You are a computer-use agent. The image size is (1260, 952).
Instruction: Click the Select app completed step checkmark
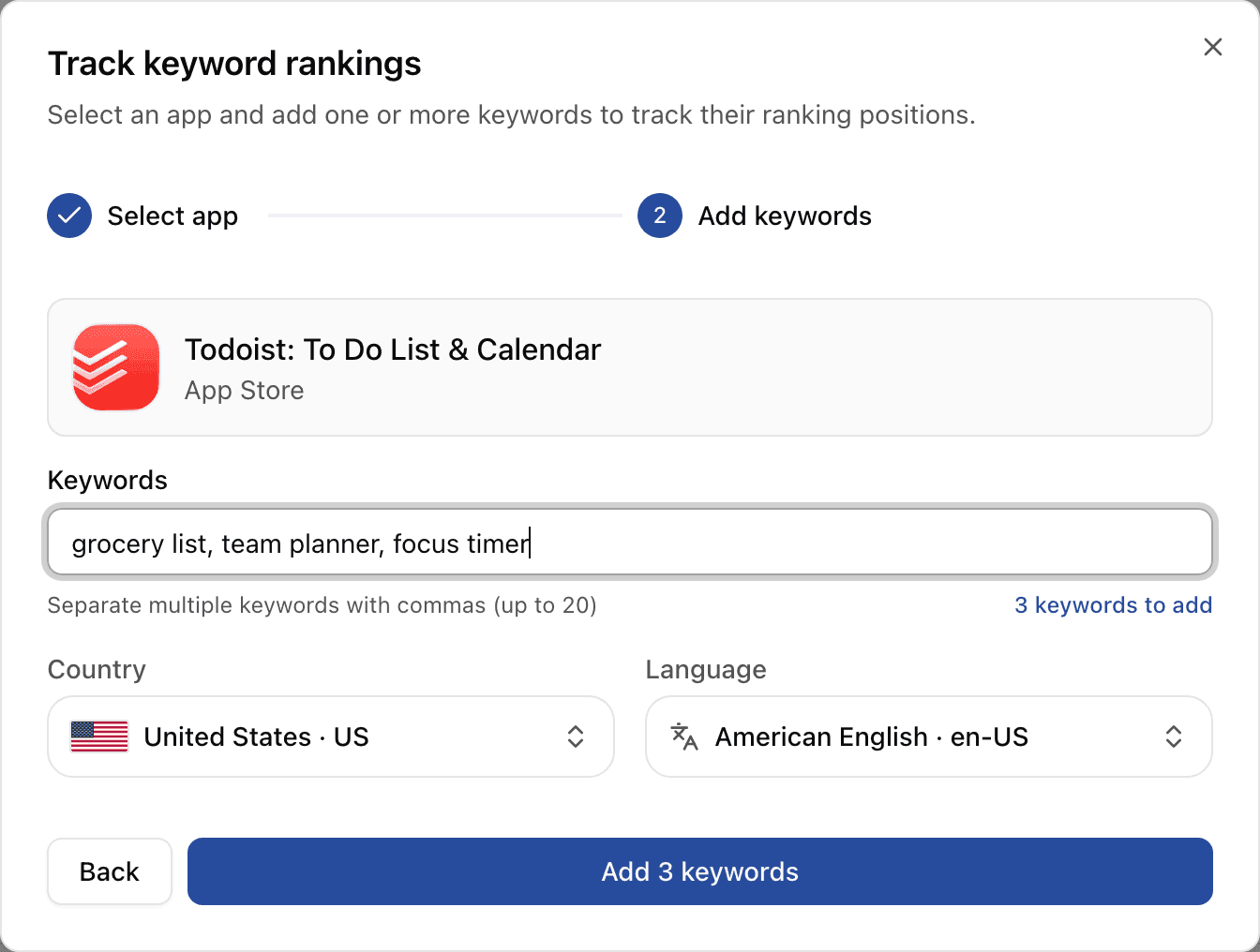[69, 216]
